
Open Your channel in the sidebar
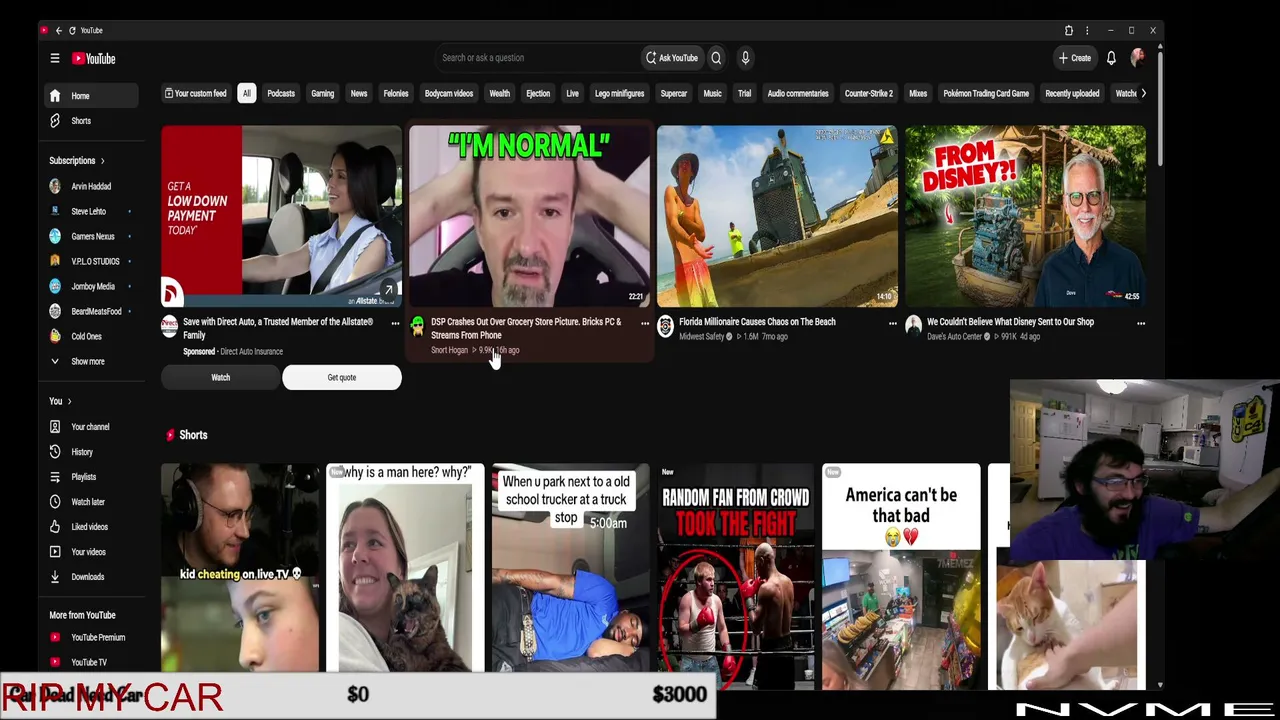click(x=93, y=427)
